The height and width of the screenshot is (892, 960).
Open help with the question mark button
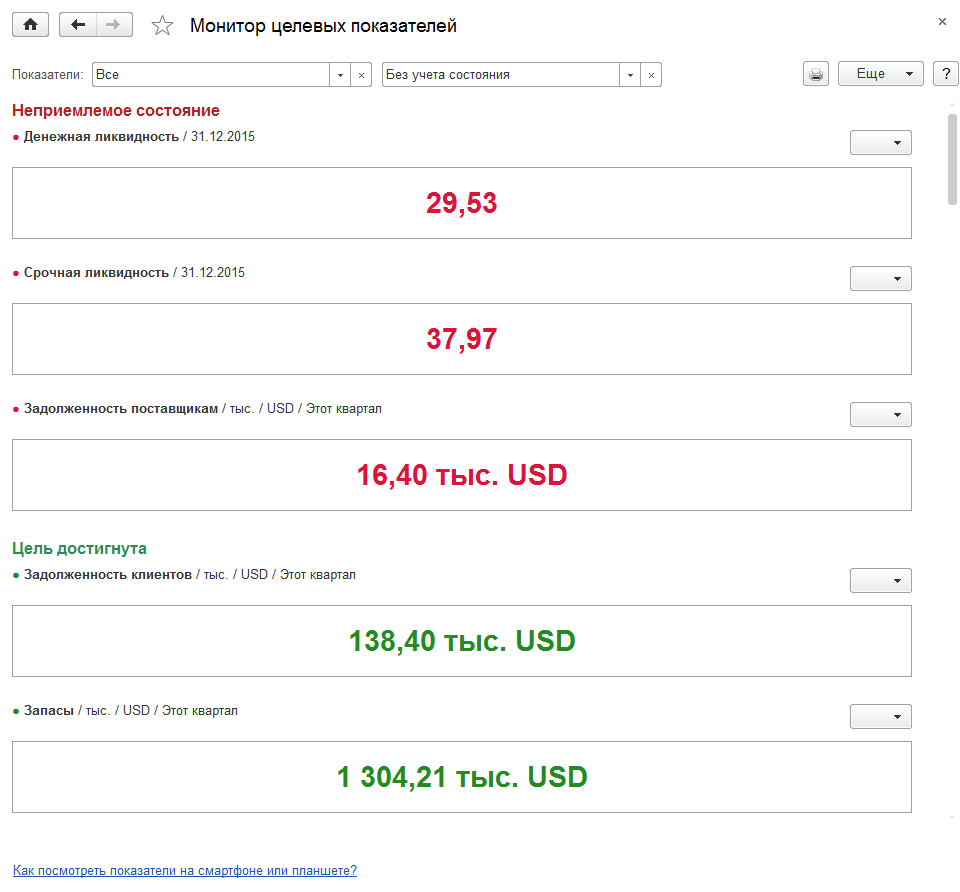click(945, 75)
